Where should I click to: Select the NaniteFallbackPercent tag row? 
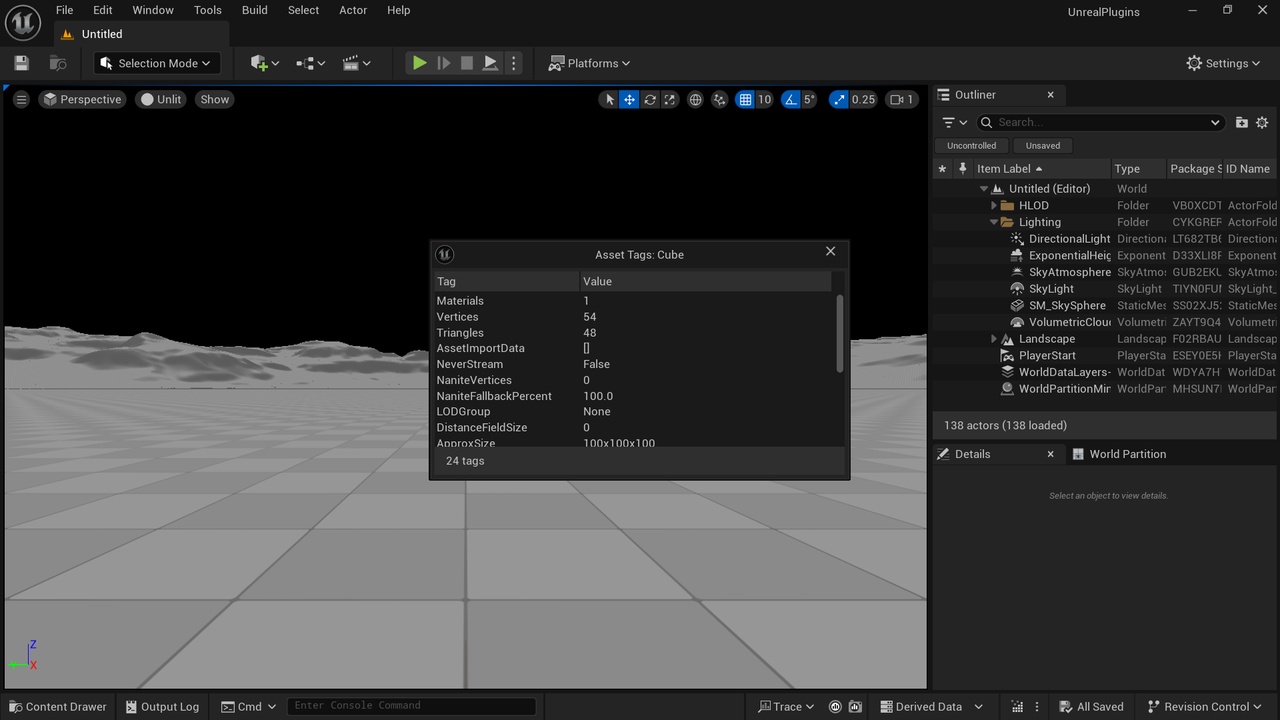tap(634, 396)
